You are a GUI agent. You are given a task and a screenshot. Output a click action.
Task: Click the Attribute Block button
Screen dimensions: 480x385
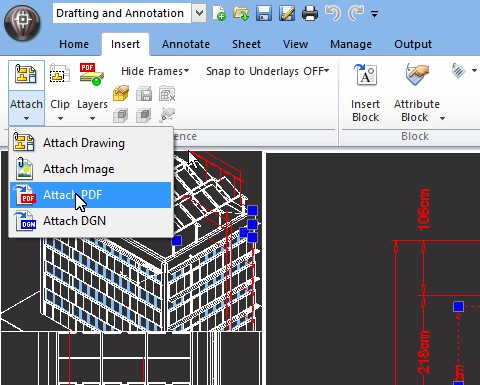pos(417,92)
